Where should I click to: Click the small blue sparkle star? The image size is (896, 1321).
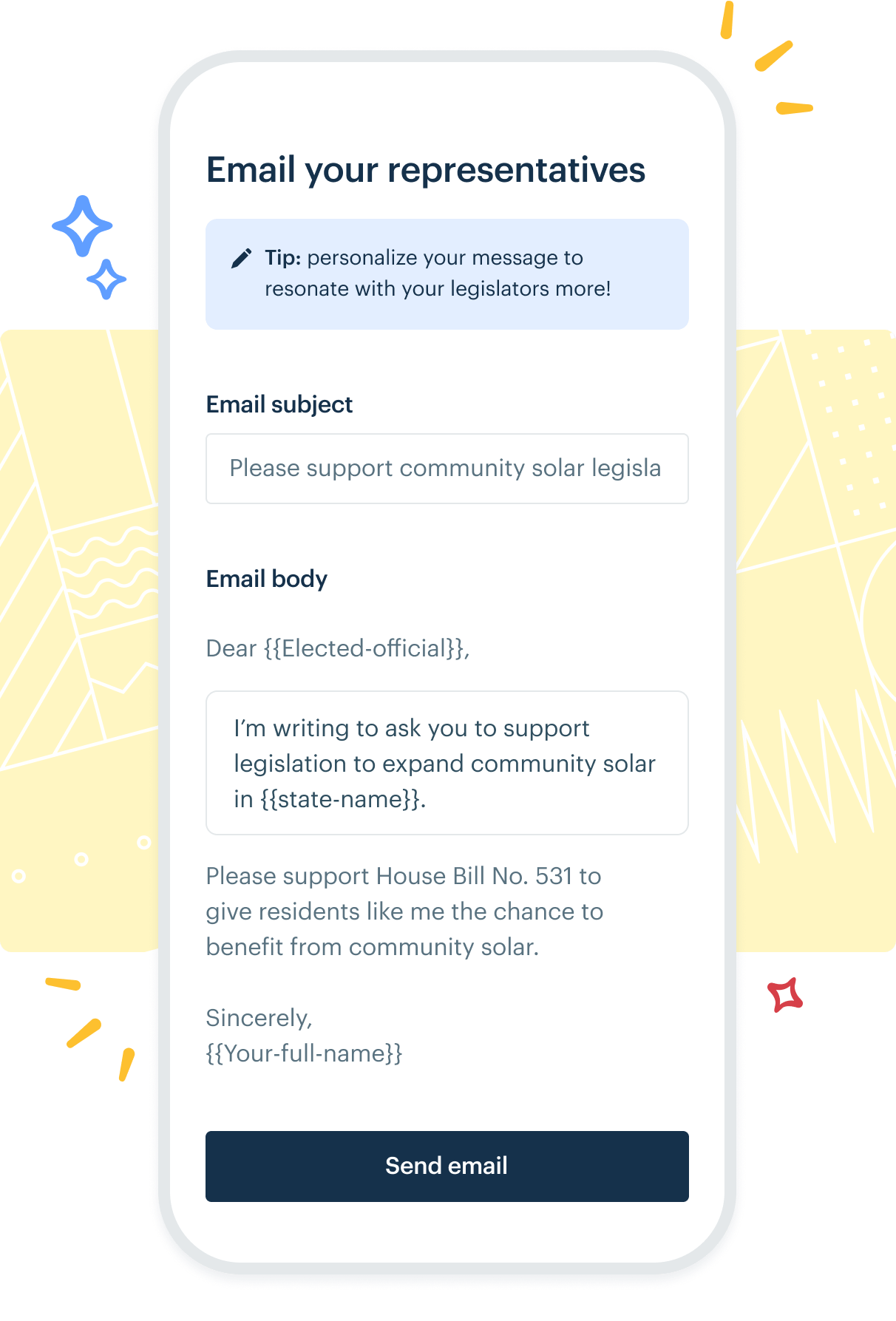[x=106, y=279]
